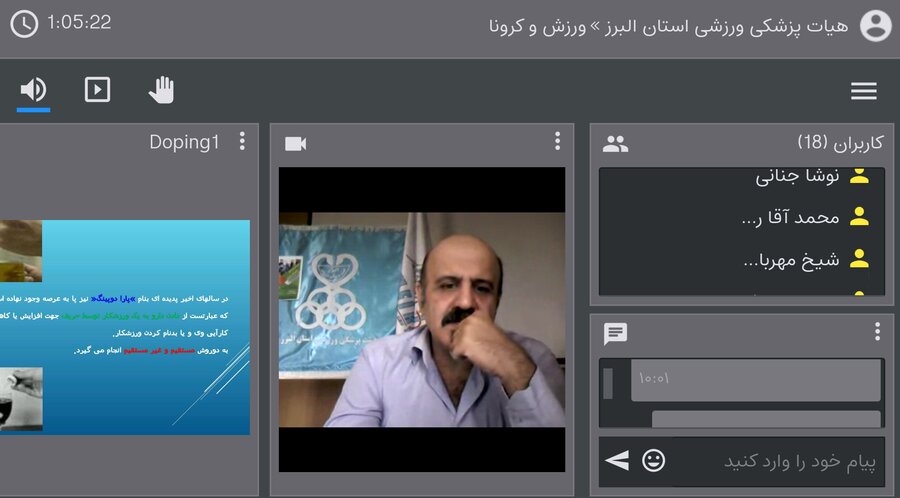Click the play media icon
This screenshot has height=498, width=900.
point(97,90)
